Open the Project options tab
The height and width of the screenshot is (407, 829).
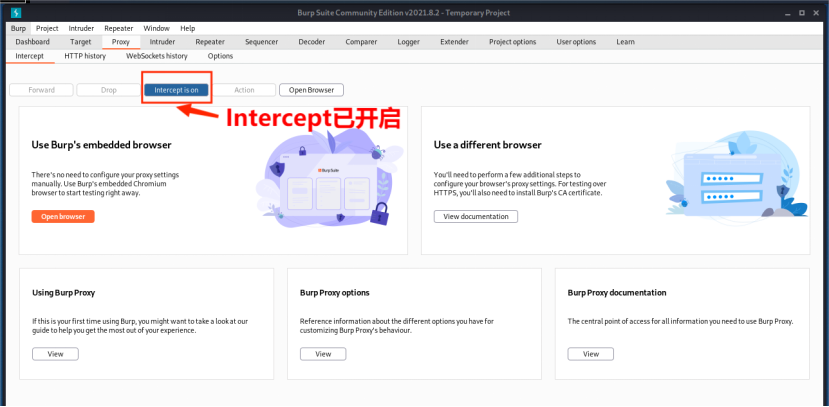point(512,42)
